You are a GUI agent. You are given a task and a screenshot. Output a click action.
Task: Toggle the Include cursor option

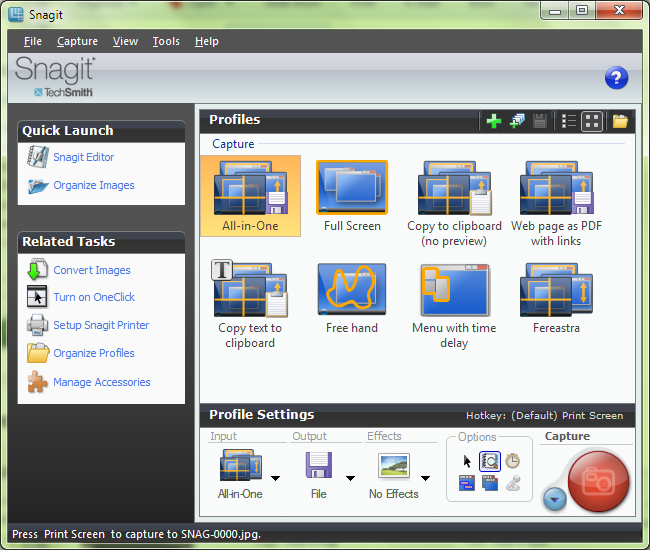pos(467,461)
